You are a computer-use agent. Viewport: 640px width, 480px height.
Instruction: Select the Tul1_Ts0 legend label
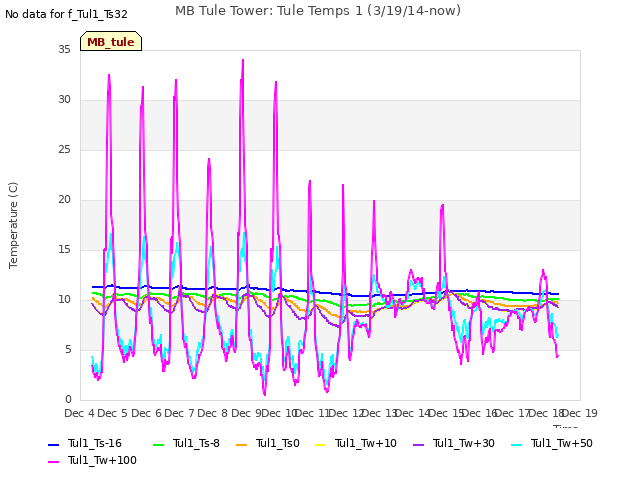coord(278,444)
